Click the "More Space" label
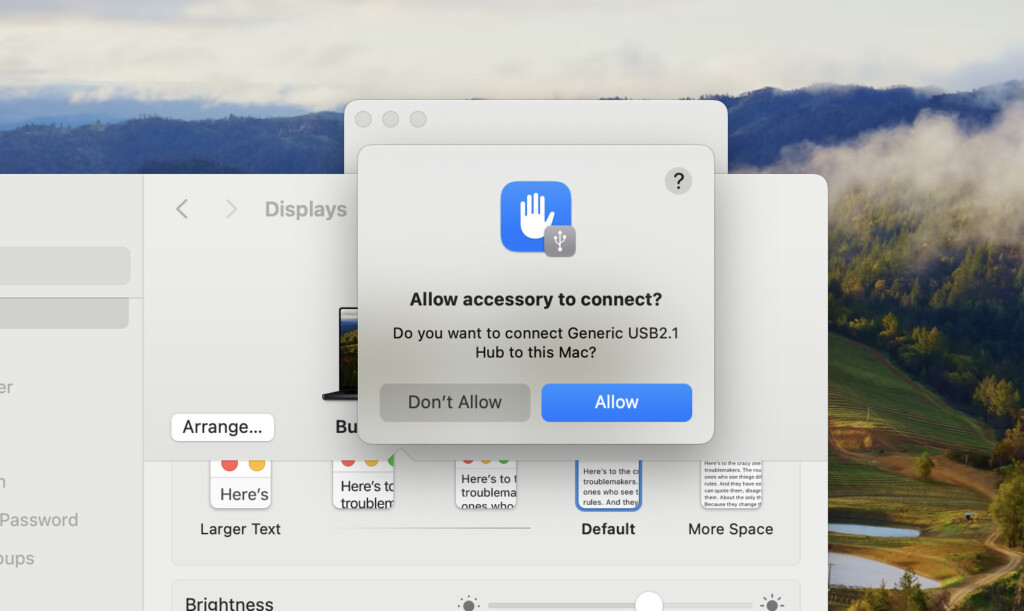 click(731, 529)
